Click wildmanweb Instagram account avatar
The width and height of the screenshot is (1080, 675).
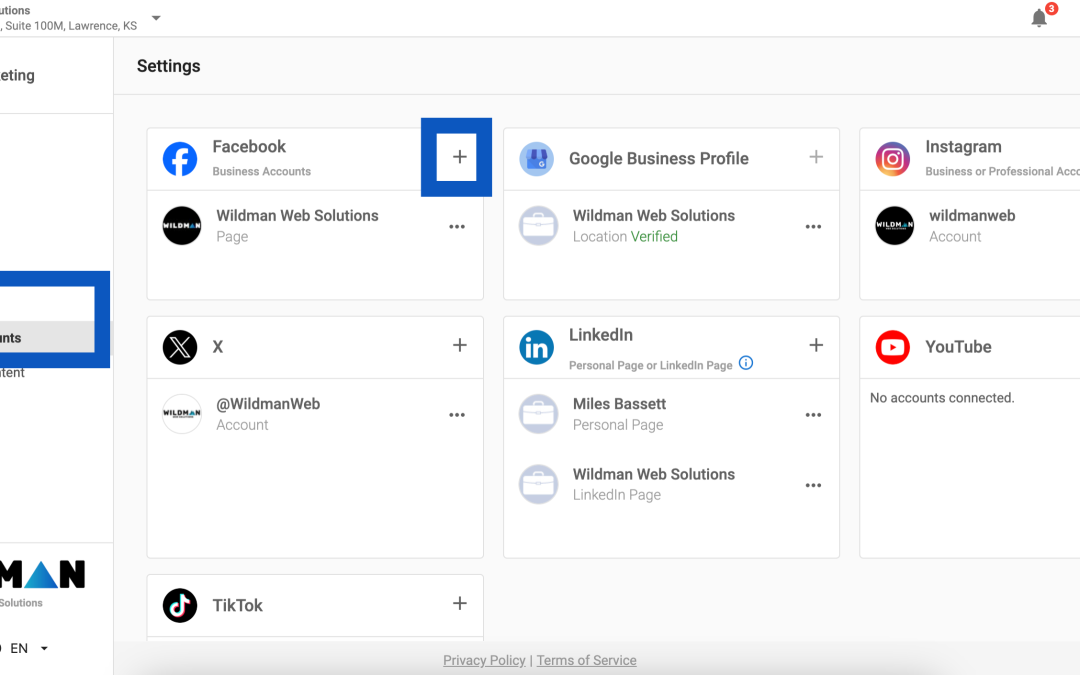pos(895,225)
